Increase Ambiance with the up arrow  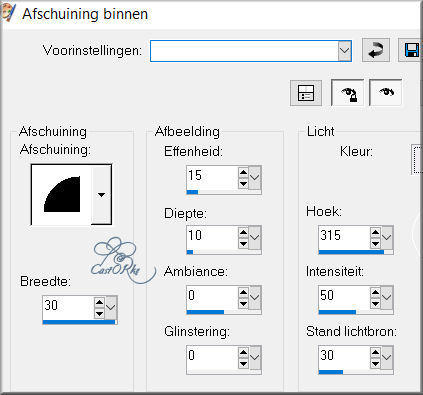tap(243, 292)
